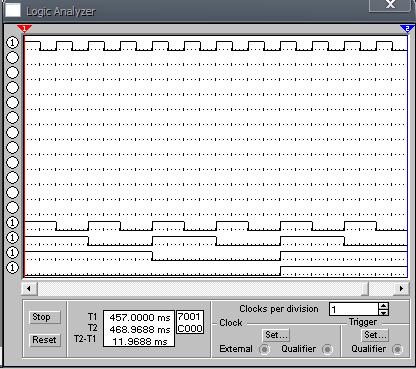Click the Clocks per division input field

pos(354,309)
